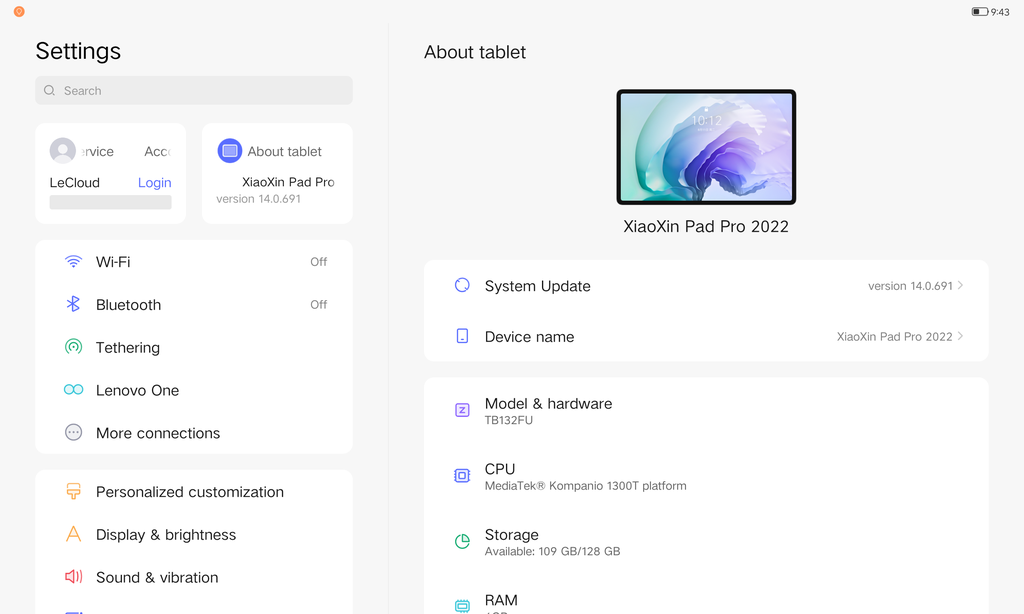Open System Update chevron arrow
The image size is (1024, 614).
coord(960,285)
